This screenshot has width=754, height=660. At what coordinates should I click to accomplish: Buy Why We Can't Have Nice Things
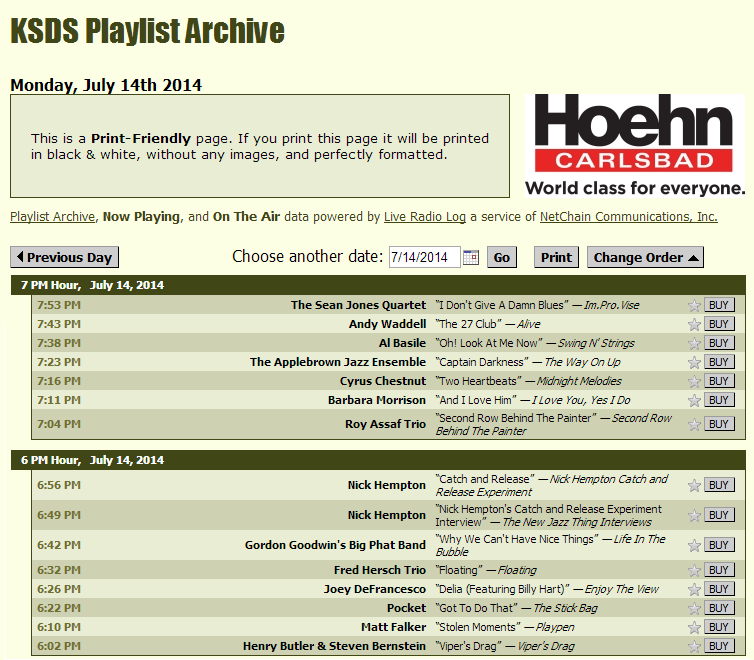[719, 545]
